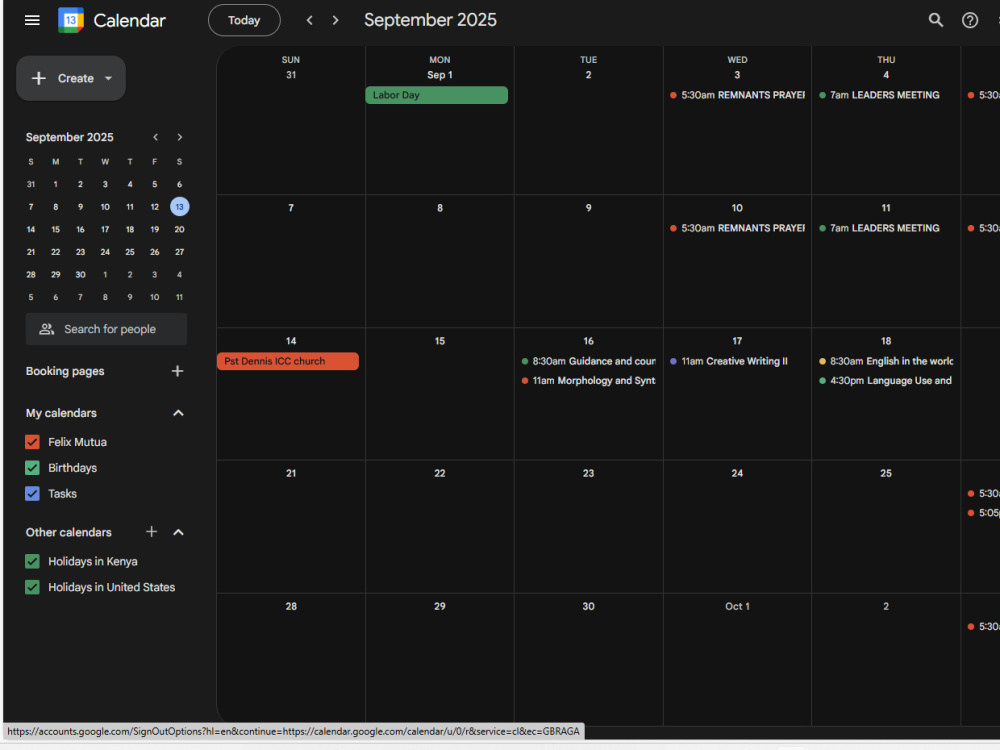Toggle Felix Mutua calendar checkbox
Viewport: 1000px width, 750px height.
[x=33, y=442]
